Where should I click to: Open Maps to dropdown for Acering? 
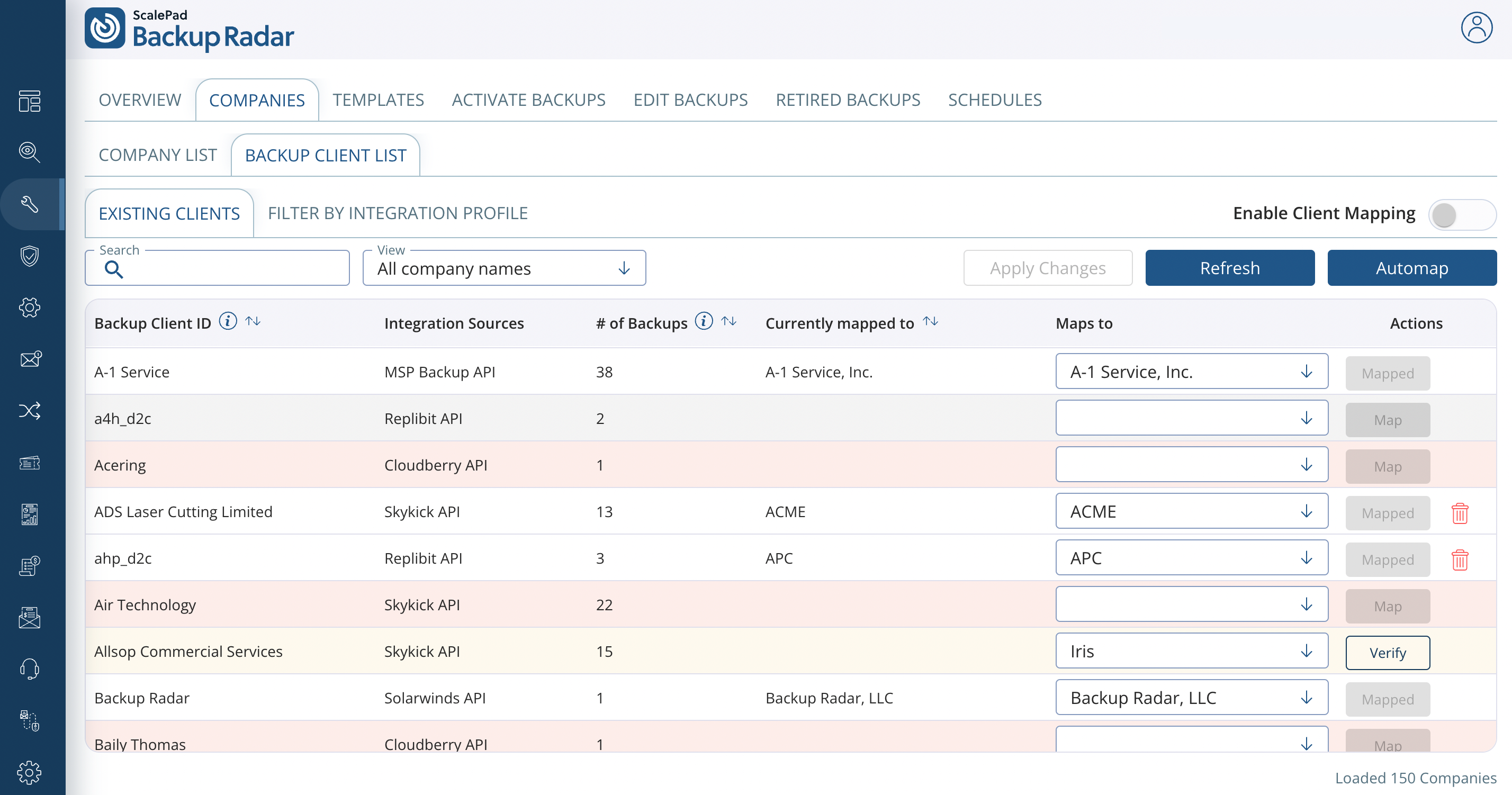coord(1192,465)
